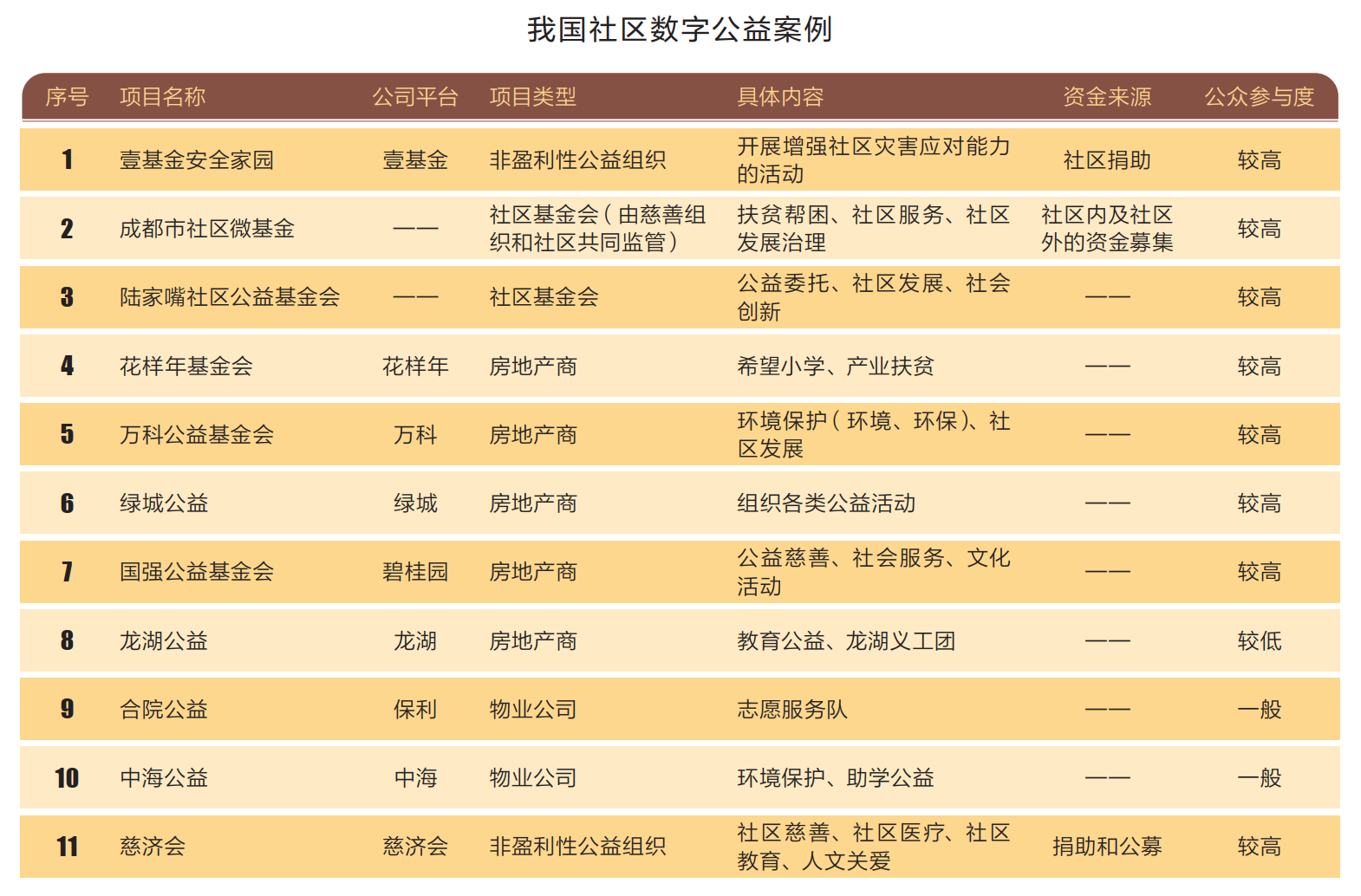Click content 扶贫帮困、社区服务、社区发展治理
The height and width of the screenshot is (896, 1361).
pyautogui.click(x=874, y=229)
